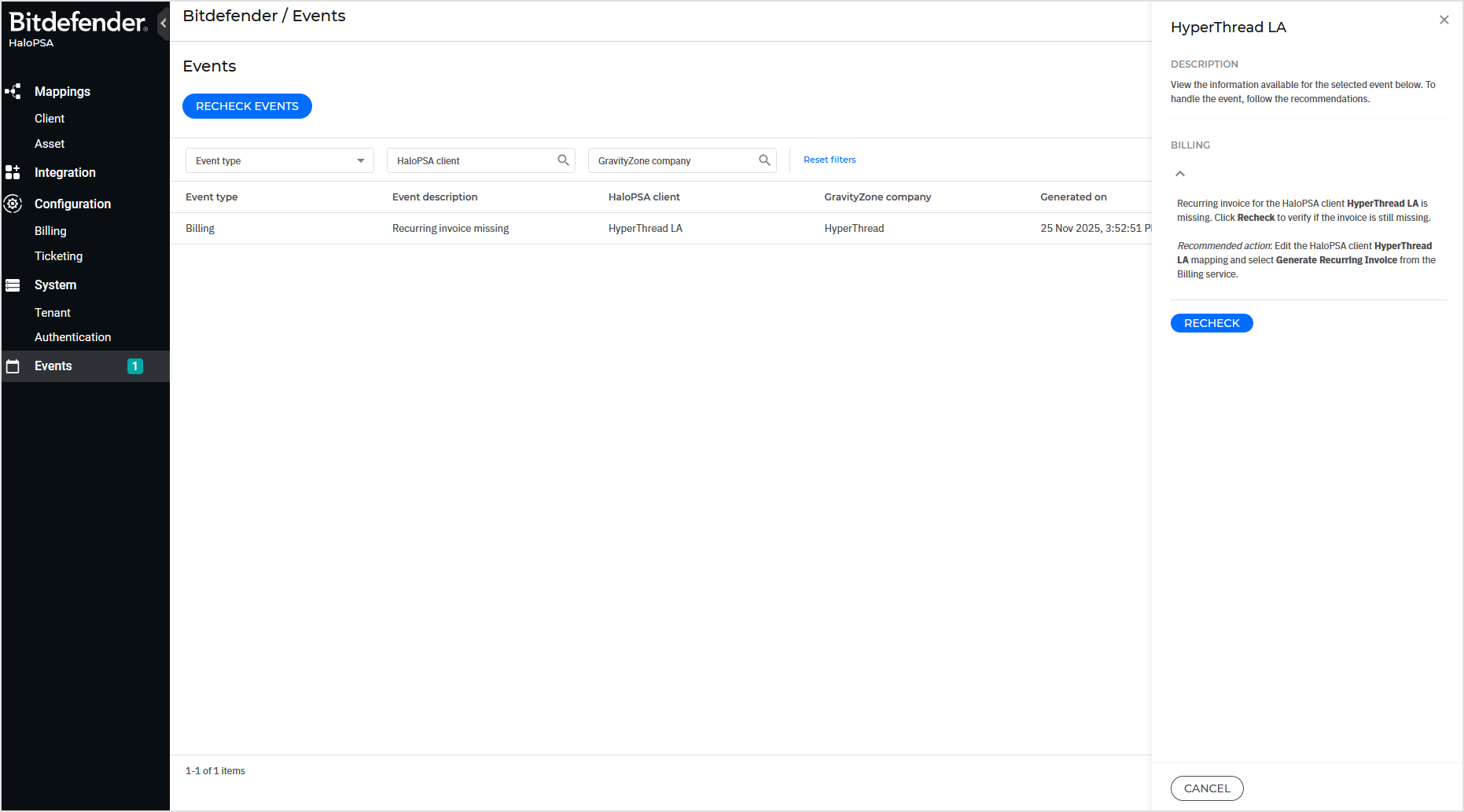Image resolution: width=1464 pixels, height=812 pixels.
Task: Open the Client mappings page
Action: coord(50,119)
